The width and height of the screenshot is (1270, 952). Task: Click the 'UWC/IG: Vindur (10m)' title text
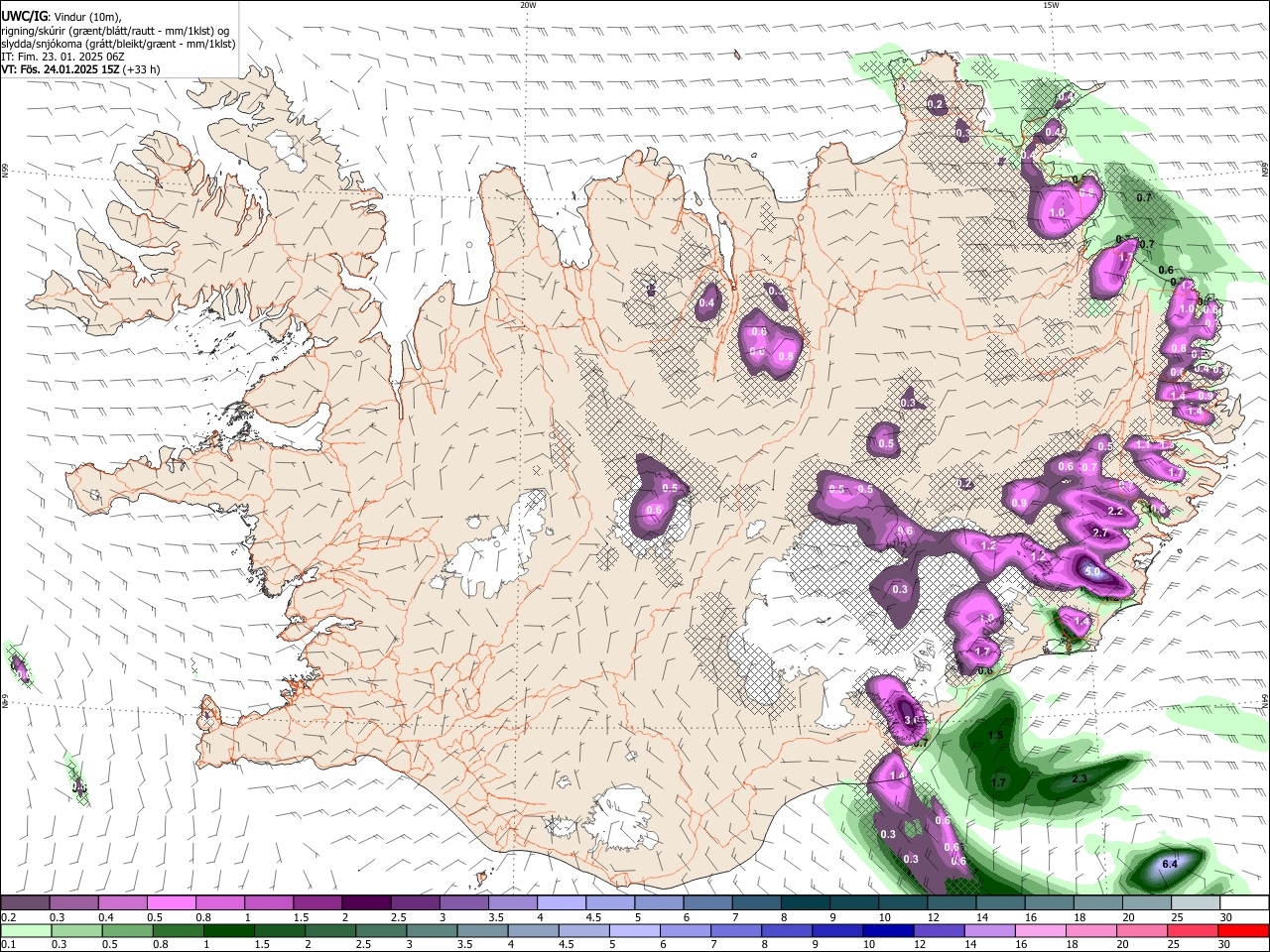coord(62,17)
